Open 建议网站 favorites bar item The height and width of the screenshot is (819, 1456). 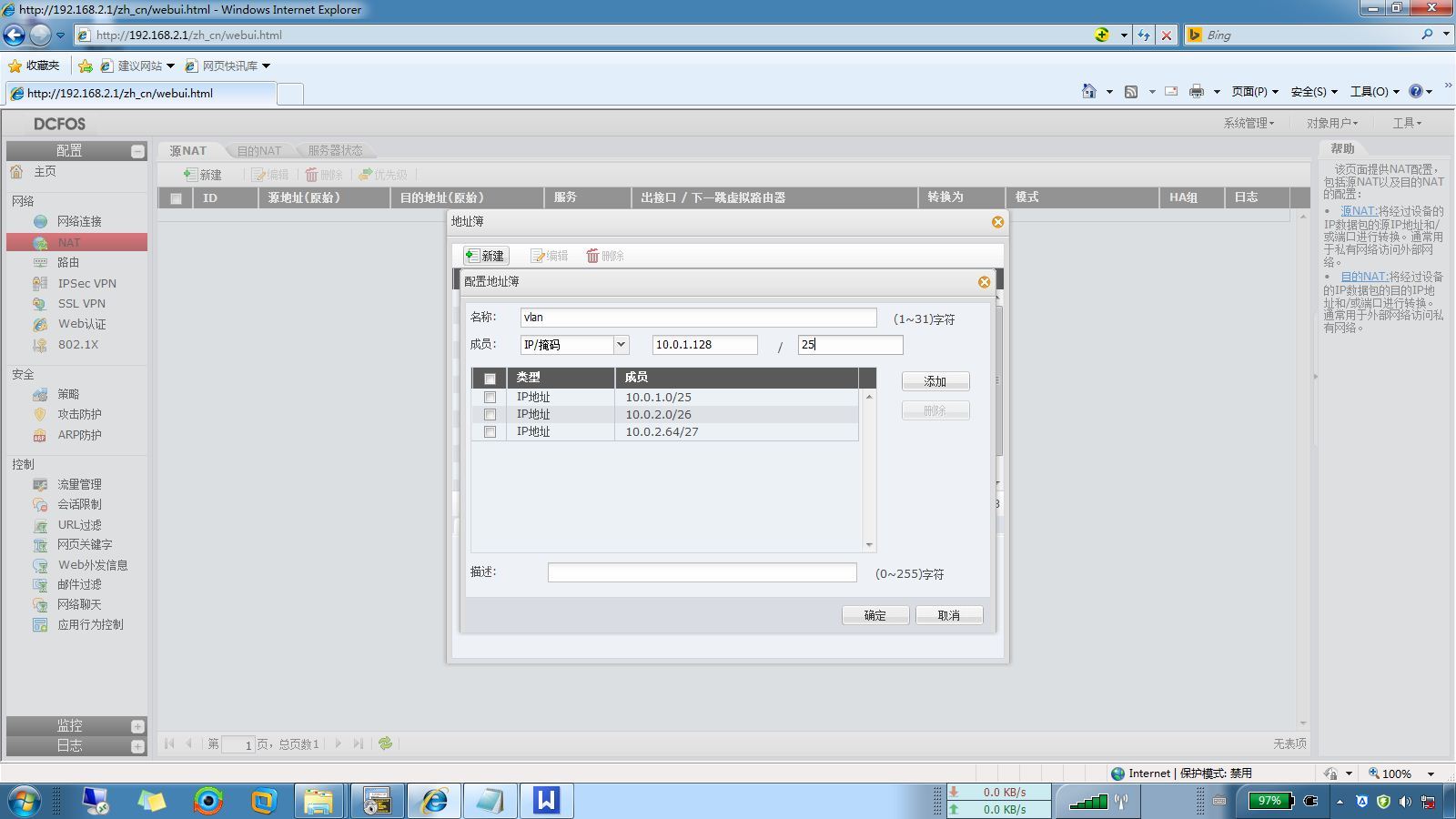[x=137, y=66]
